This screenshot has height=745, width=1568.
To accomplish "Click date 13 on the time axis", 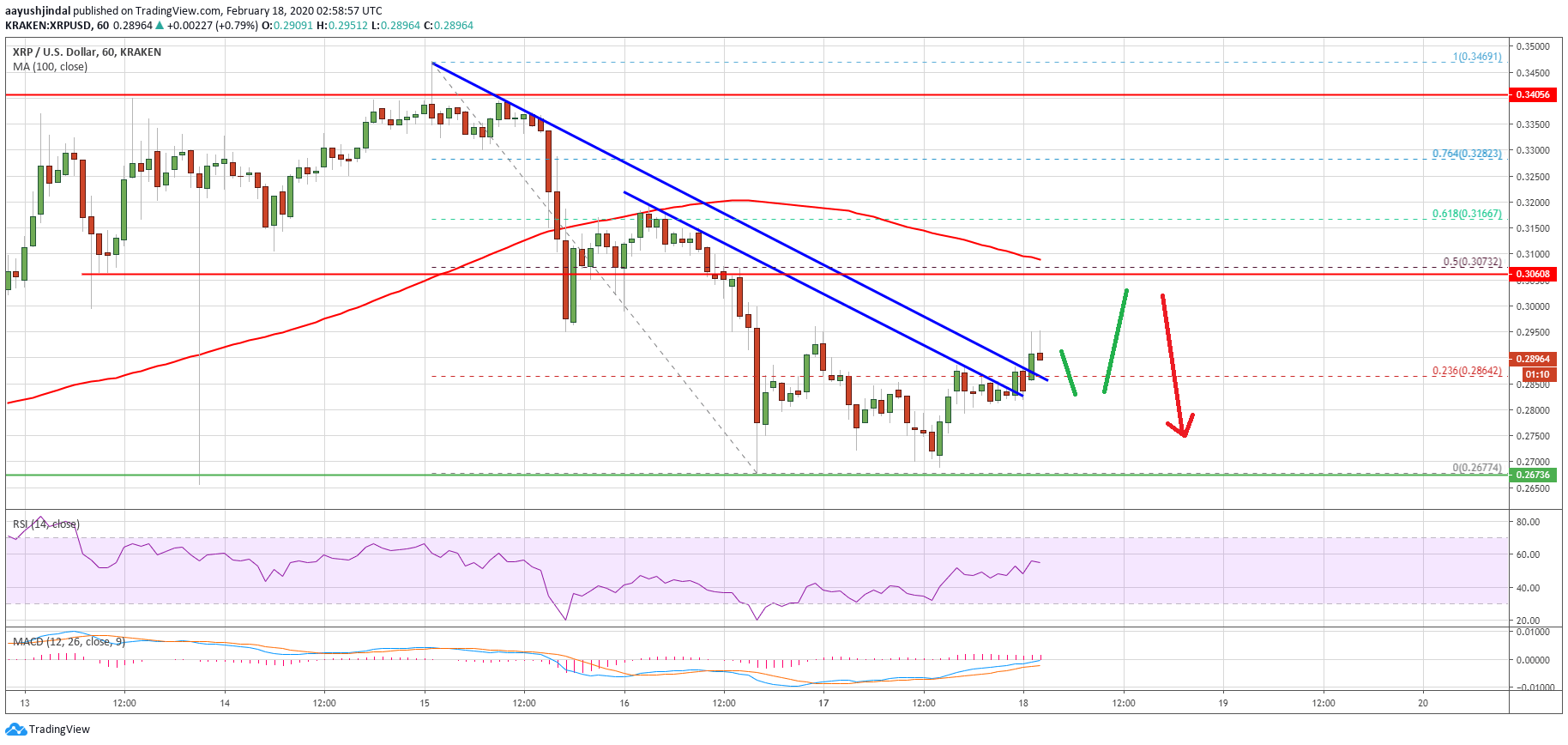I will tap(25, 703).
